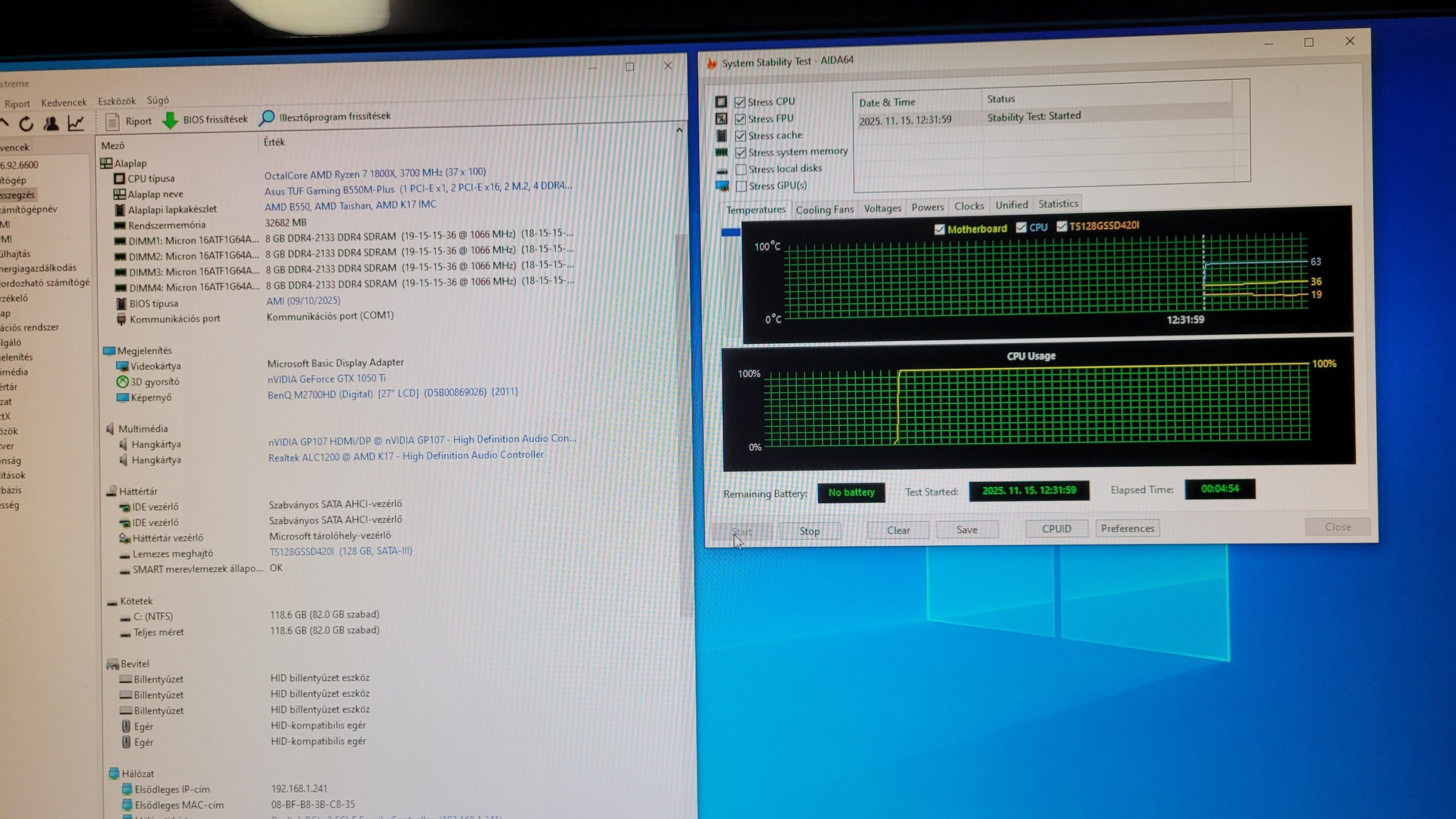Disable the Stress FPU checkbox
The height and width of the screenshot is (819, 1456).
(740, 119)
